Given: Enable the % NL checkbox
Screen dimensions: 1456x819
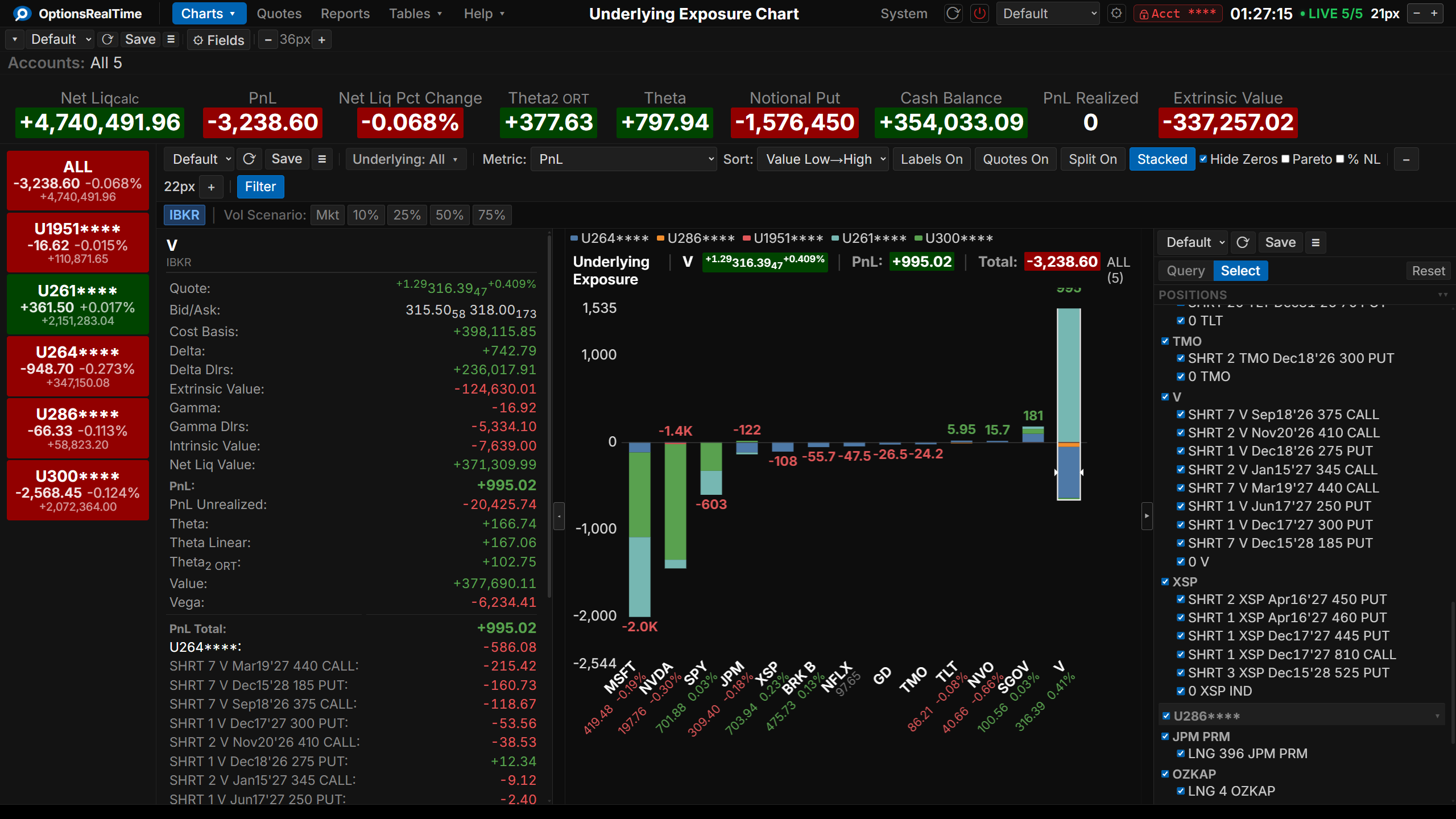Looking at the screenshot, I should tap(1340, 159).
